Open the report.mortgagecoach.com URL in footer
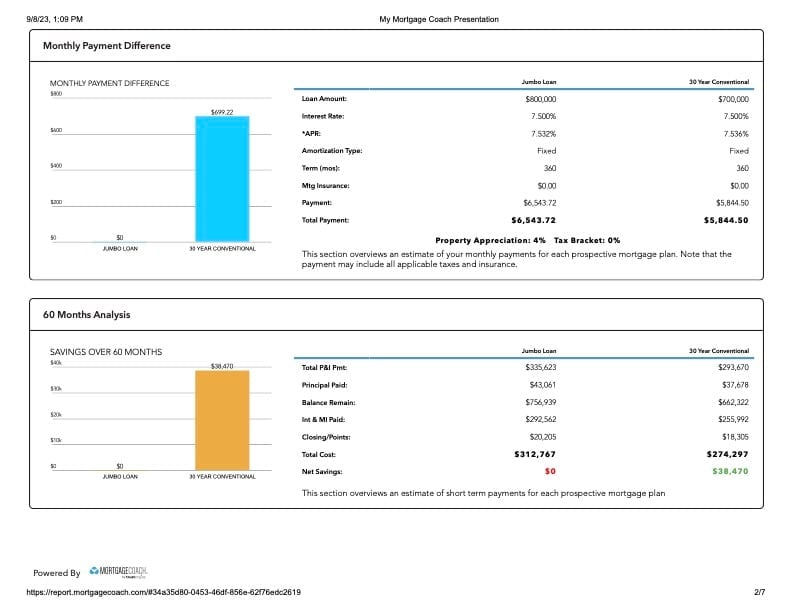This screenshot has height=612, width=792. point(164,592)
